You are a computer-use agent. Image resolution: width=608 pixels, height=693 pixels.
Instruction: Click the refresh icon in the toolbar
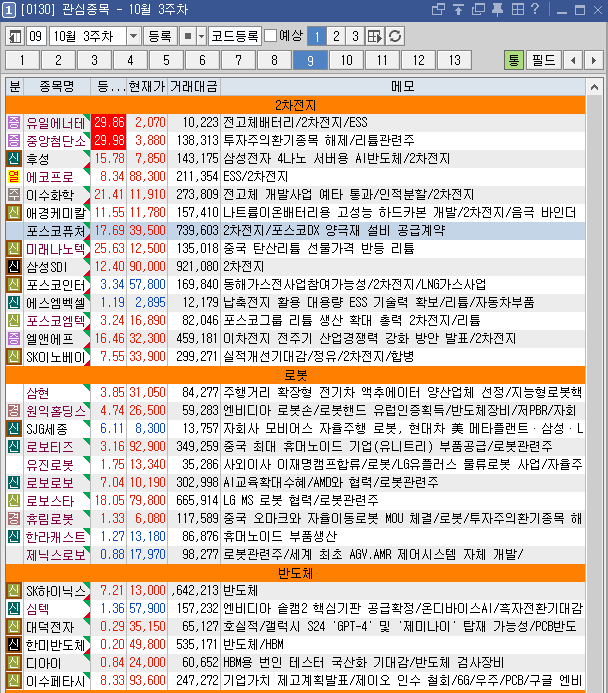coord(395,36)
